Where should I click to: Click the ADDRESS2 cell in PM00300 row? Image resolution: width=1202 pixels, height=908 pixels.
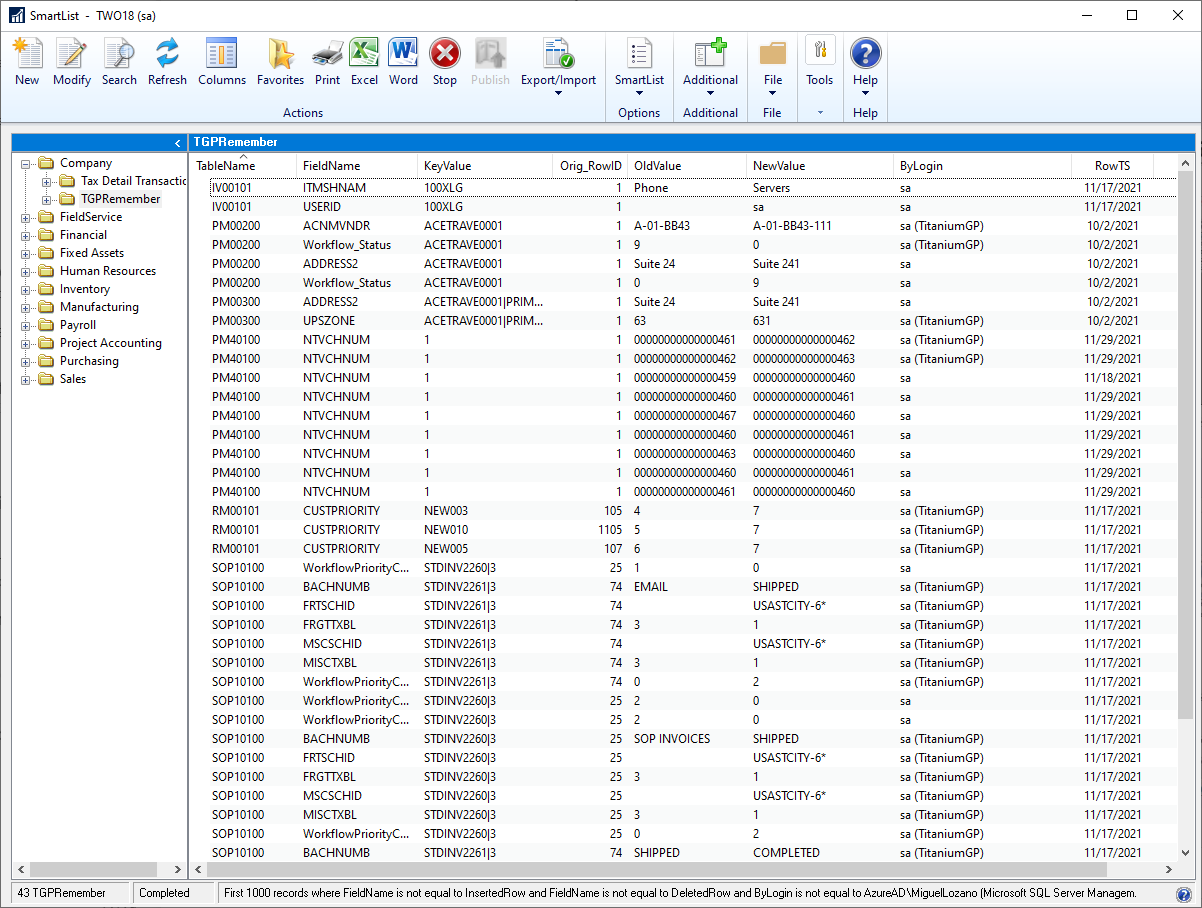(x=331, y=302)
